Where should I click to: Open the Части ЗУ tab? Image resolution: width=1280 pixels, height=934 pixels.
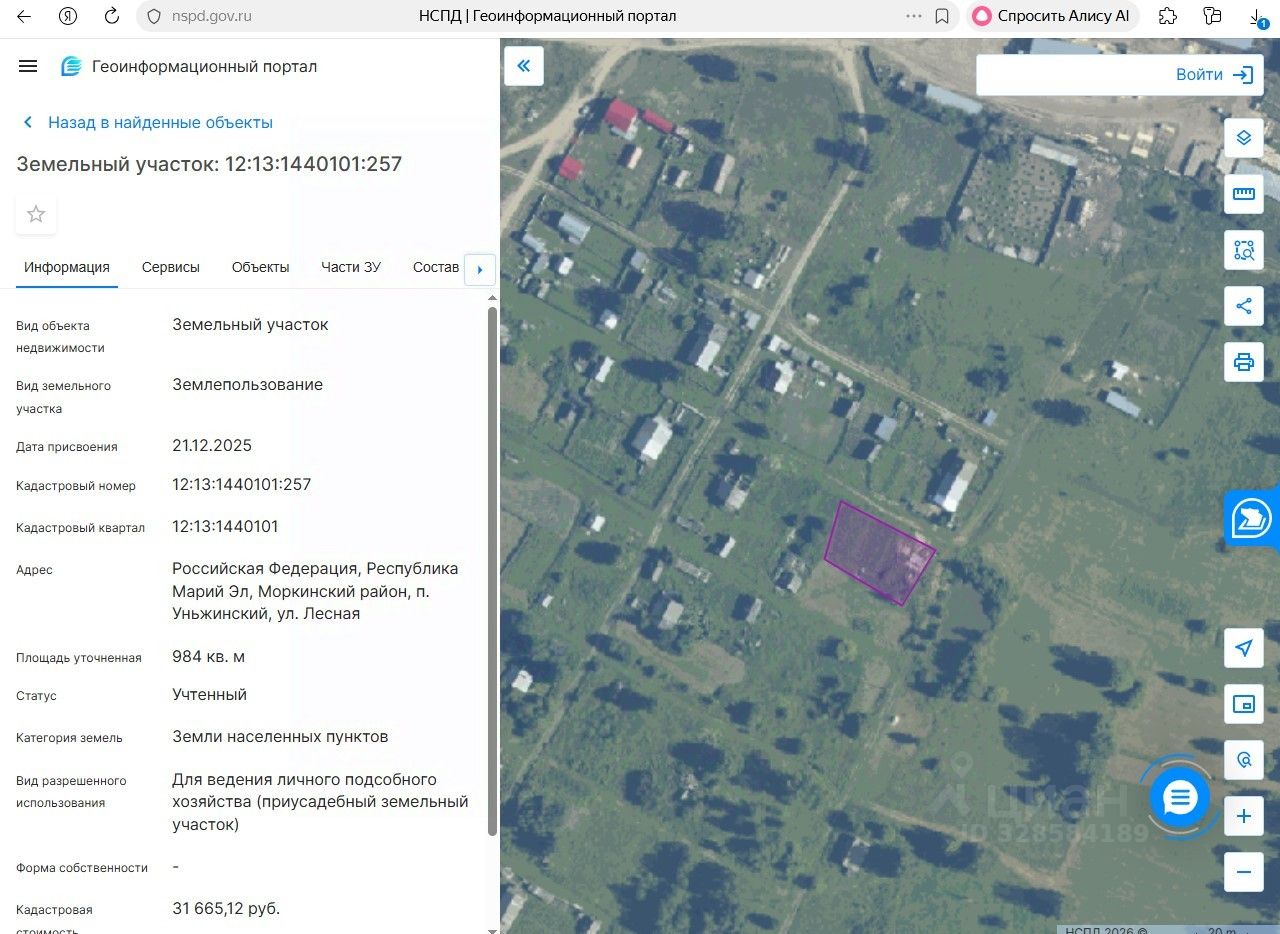351,267
